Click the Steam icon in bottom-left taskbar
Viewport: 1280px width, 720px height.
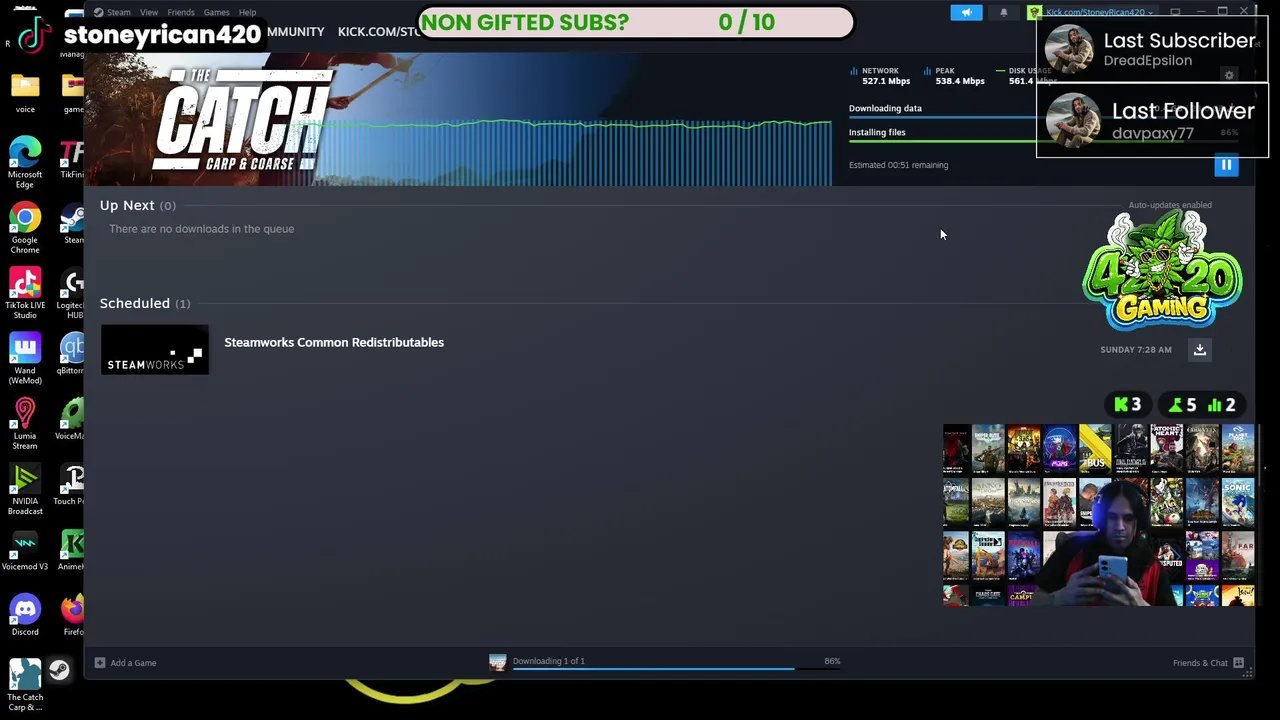coord(59,671)
